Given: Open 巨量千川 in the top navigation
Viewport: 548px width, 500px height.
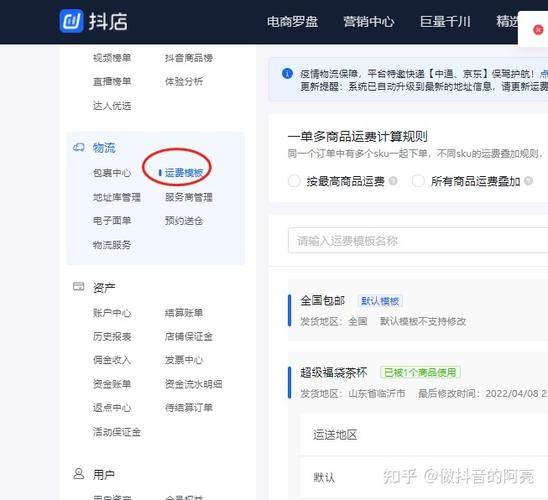Looking at the screenshot, I should pyautogui.click(x=445, y=22).
